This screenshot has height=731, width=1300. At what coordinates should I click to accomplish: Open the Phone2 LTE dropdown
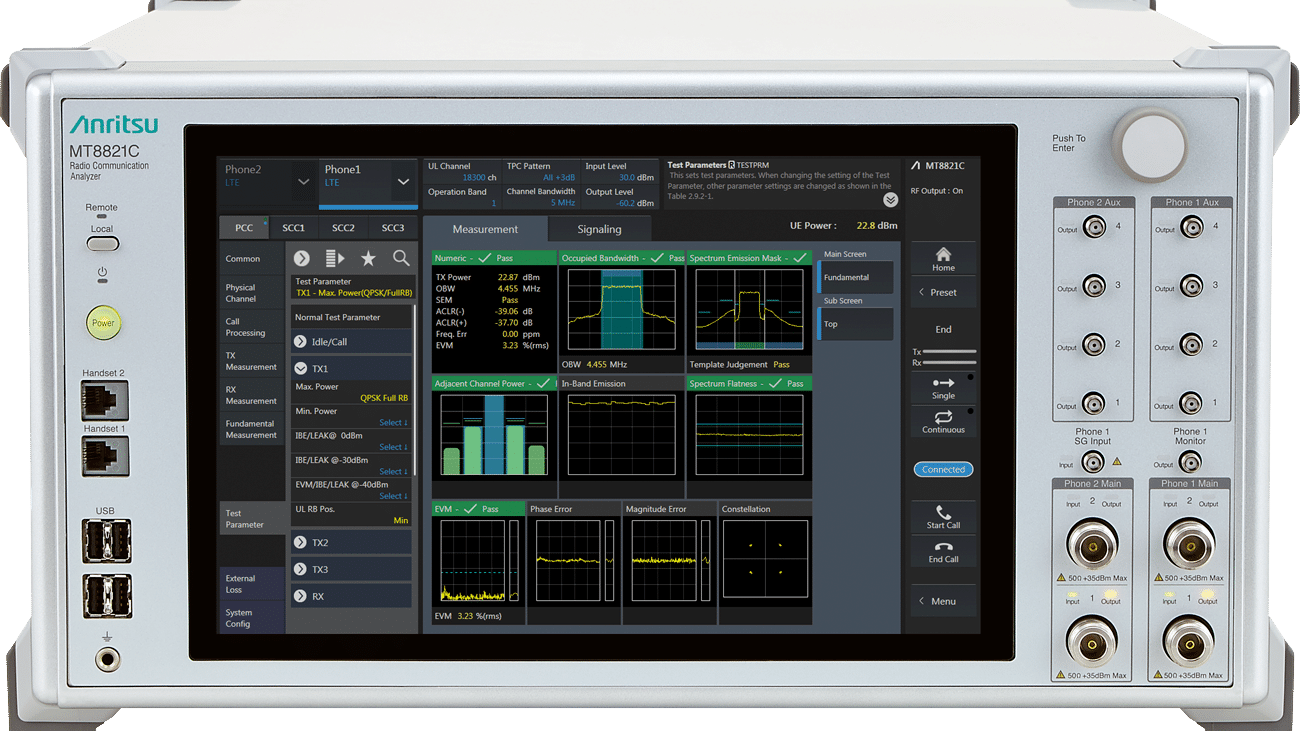[268, 181]
